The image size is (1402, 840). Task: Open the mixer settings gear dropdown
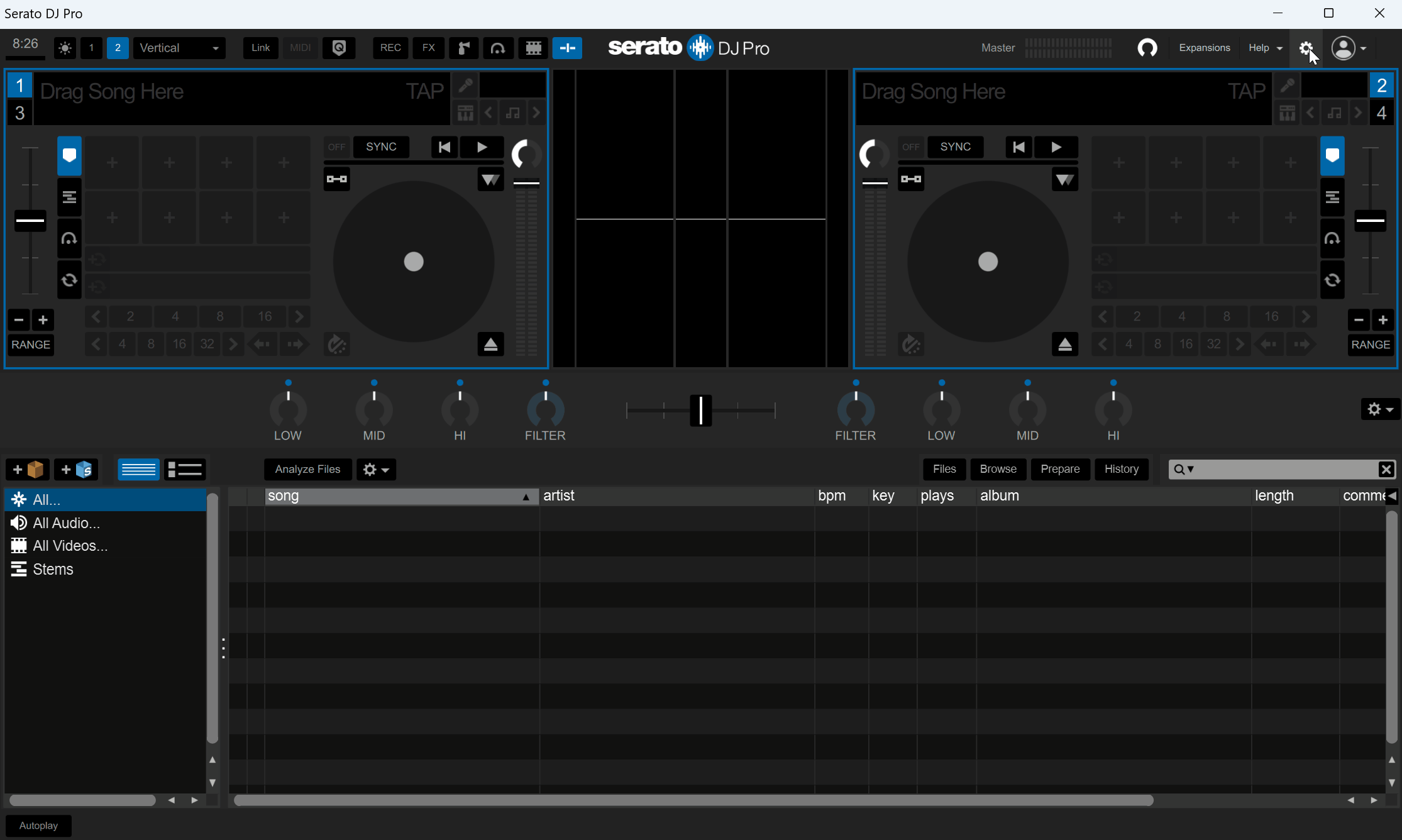(x=1379, y=409)
